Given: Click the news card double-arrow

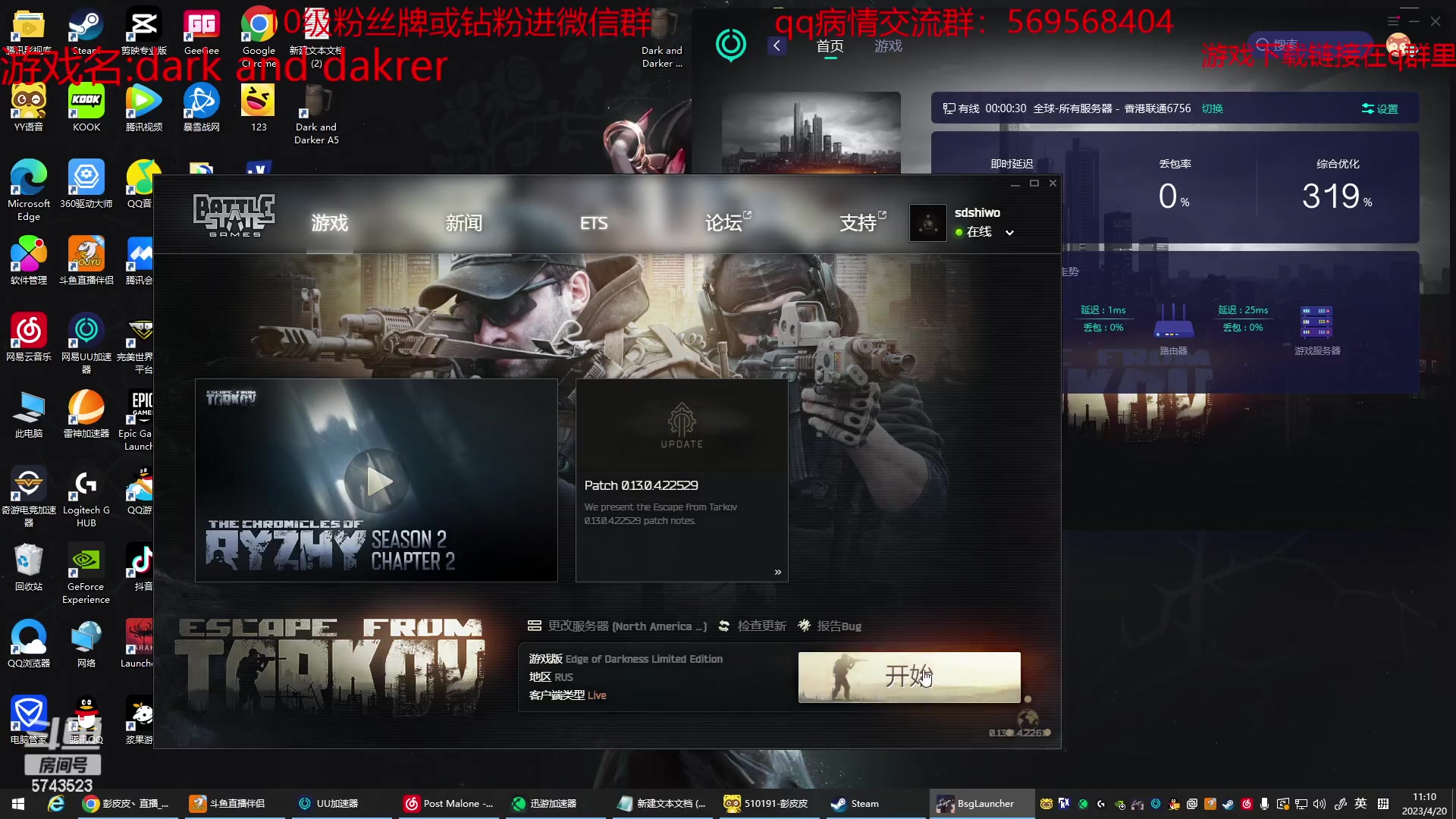Looking at the screenshot, I should tap(777, 573).
